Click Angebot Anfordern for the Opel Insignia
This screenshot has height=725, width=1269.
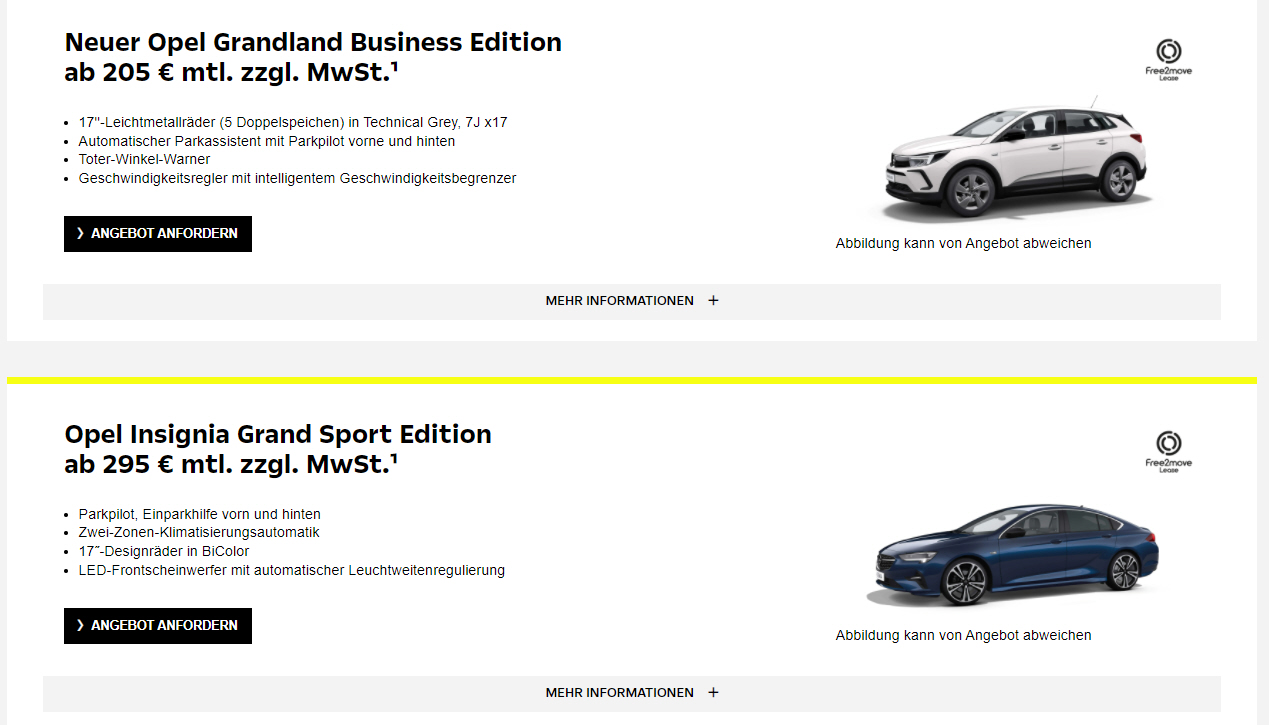point(158,626)
